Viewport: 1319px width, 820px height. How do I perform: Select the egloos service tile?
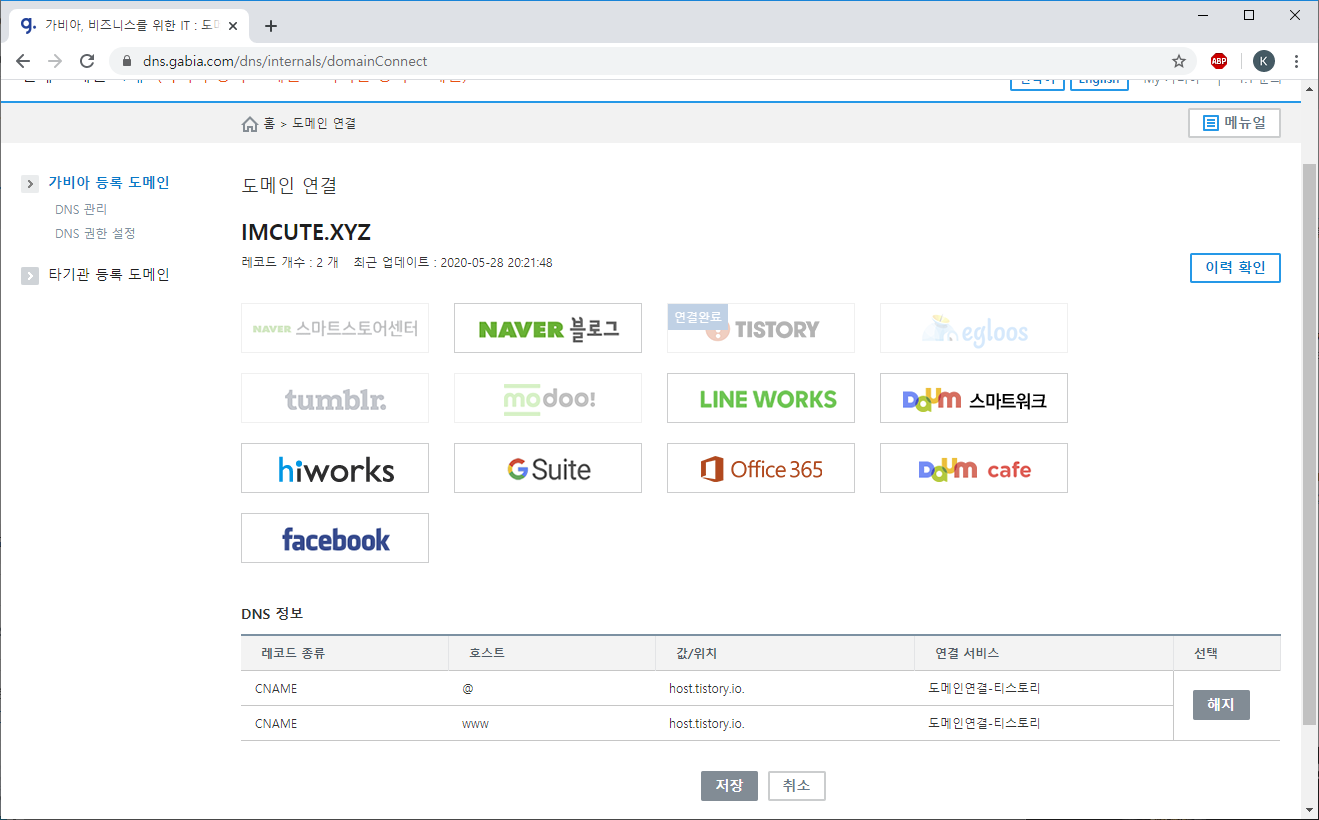974,328
